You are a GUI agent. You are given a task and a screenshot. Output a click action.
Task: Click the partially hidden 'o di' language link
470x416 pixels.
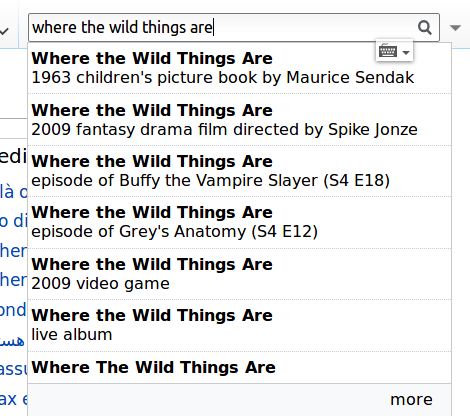(13, 221)
